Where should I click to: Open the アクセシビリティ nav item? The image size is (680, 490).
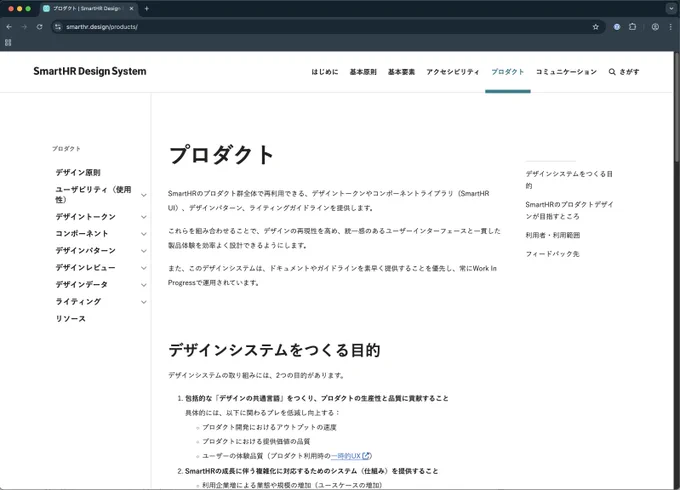point(453,72)
